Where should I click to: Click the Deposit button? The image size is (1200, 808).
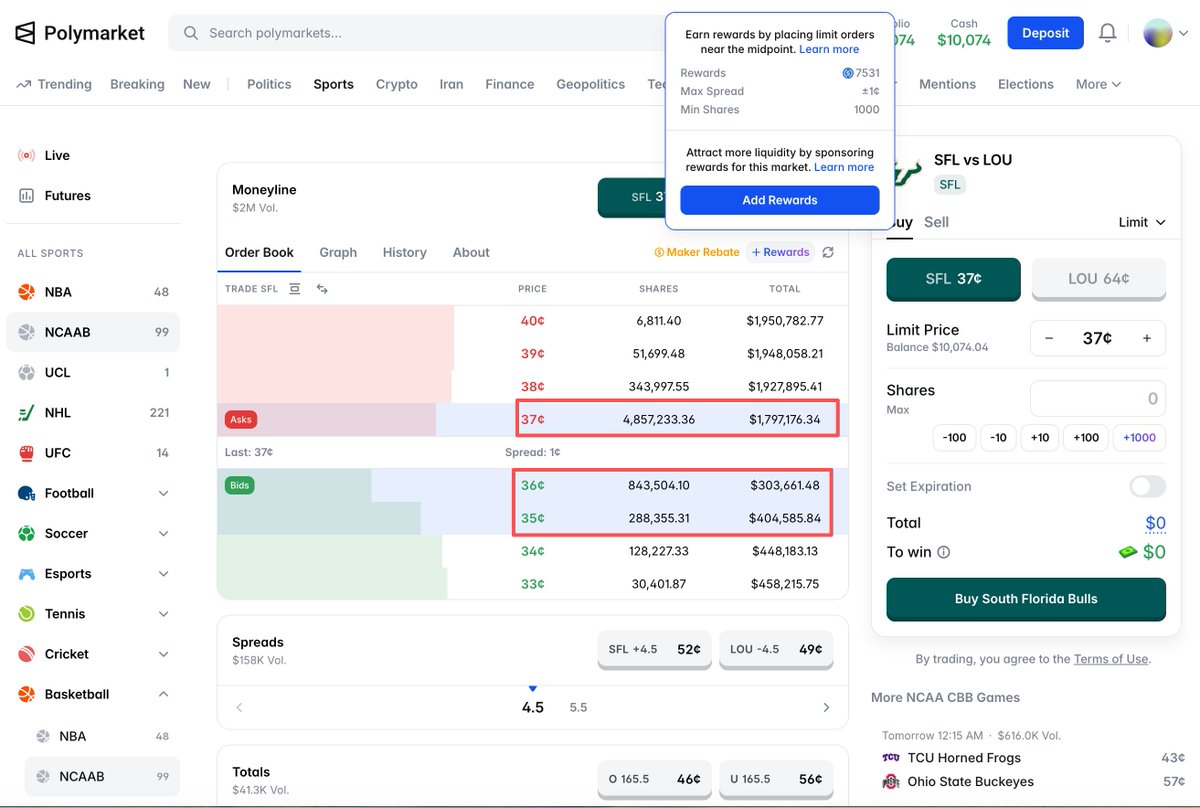click(1045, 33)
